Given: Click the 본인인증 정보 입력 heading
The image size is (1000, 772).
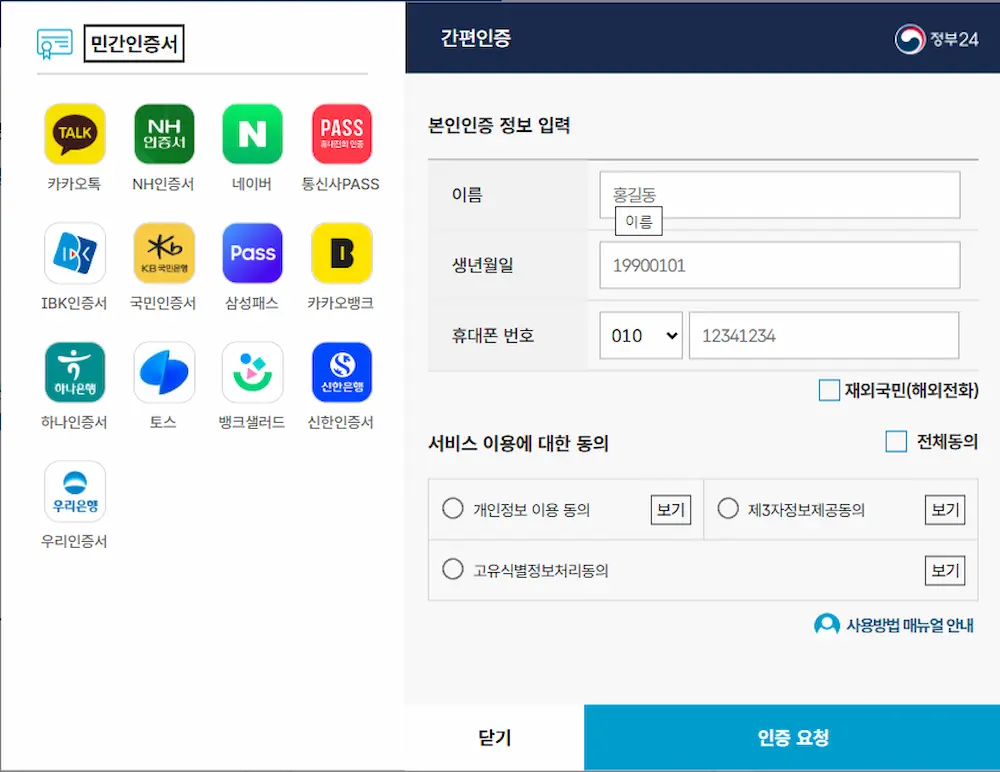Looking at the screenshot, I should tap(499, 125).
